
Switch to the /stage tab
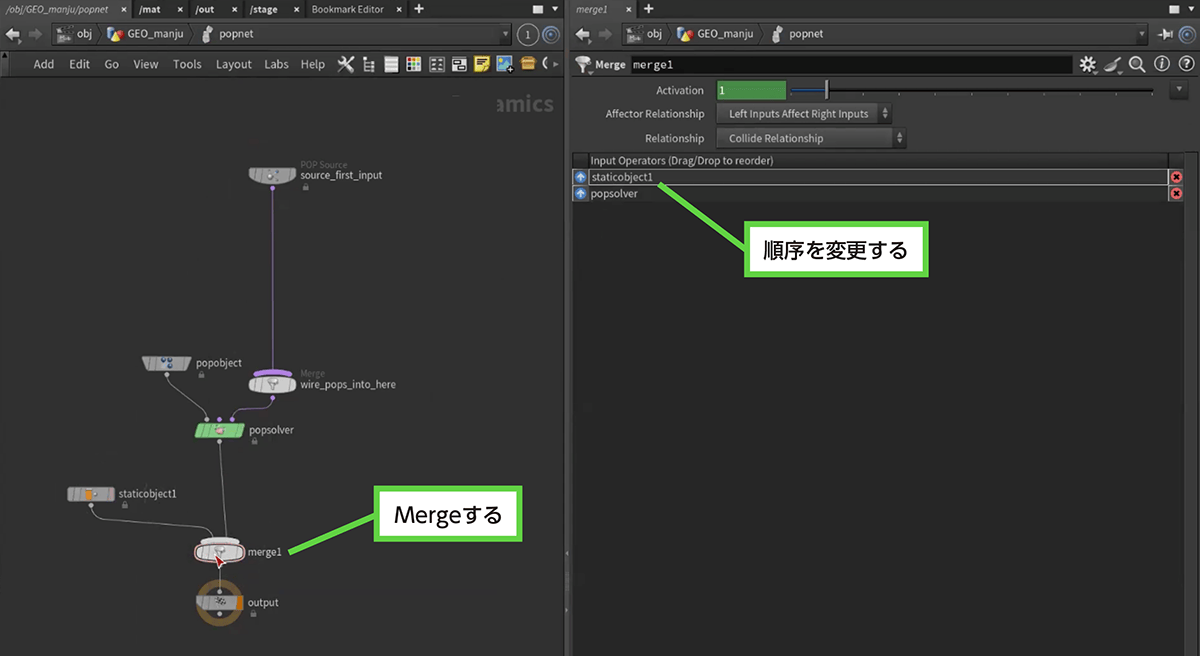(265, 9)
